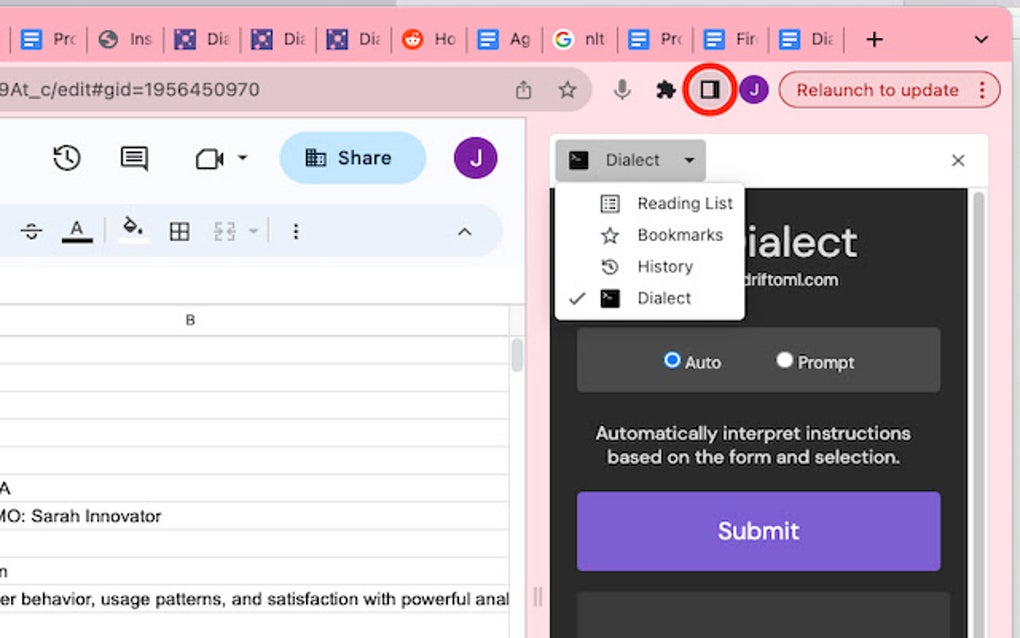Select the Prompt radio button
The height and width of the screenshot is (638, 1020).
tap(786, 361)
